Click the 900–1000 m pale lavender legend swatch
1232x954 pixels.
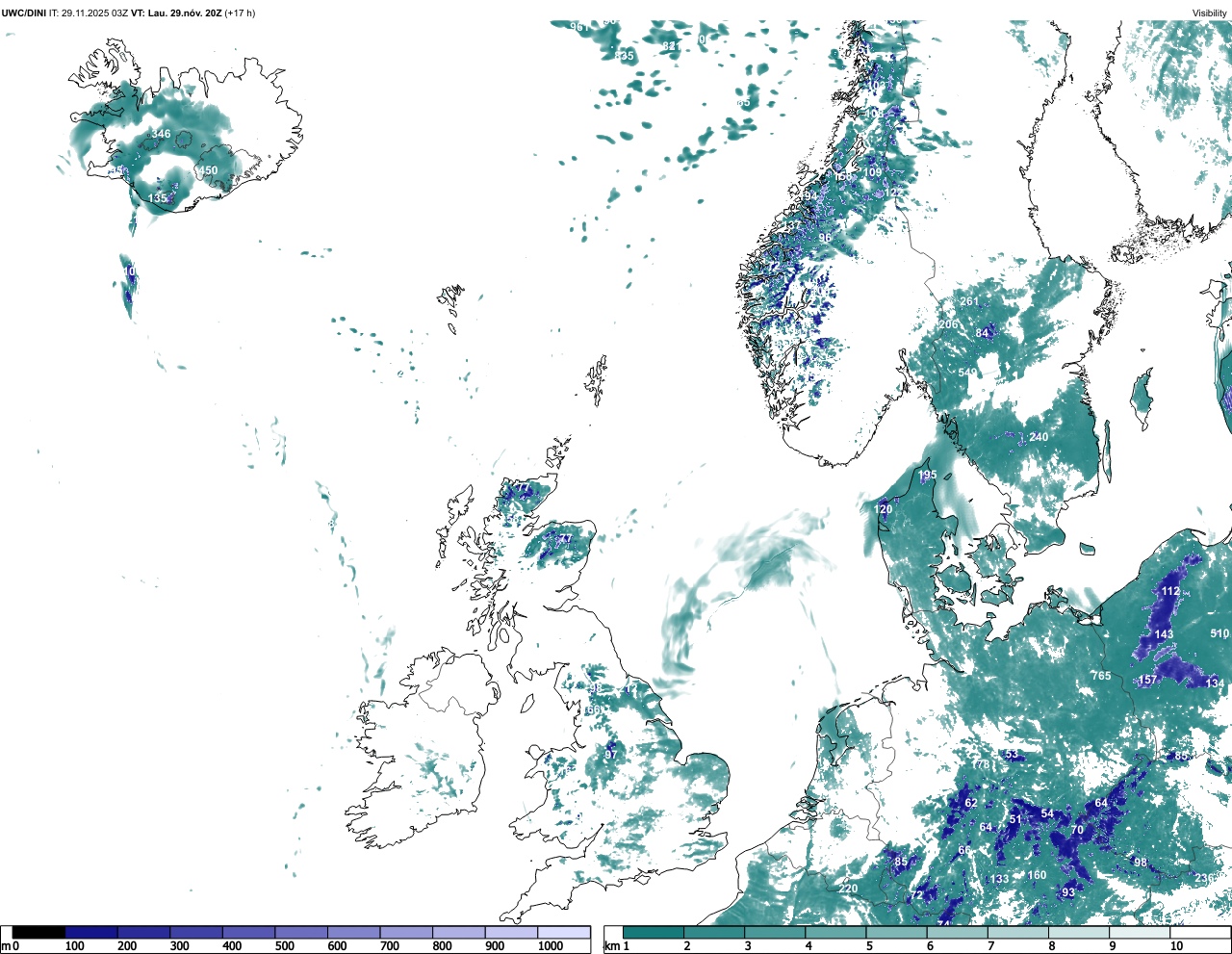click(x=511, y=932)
